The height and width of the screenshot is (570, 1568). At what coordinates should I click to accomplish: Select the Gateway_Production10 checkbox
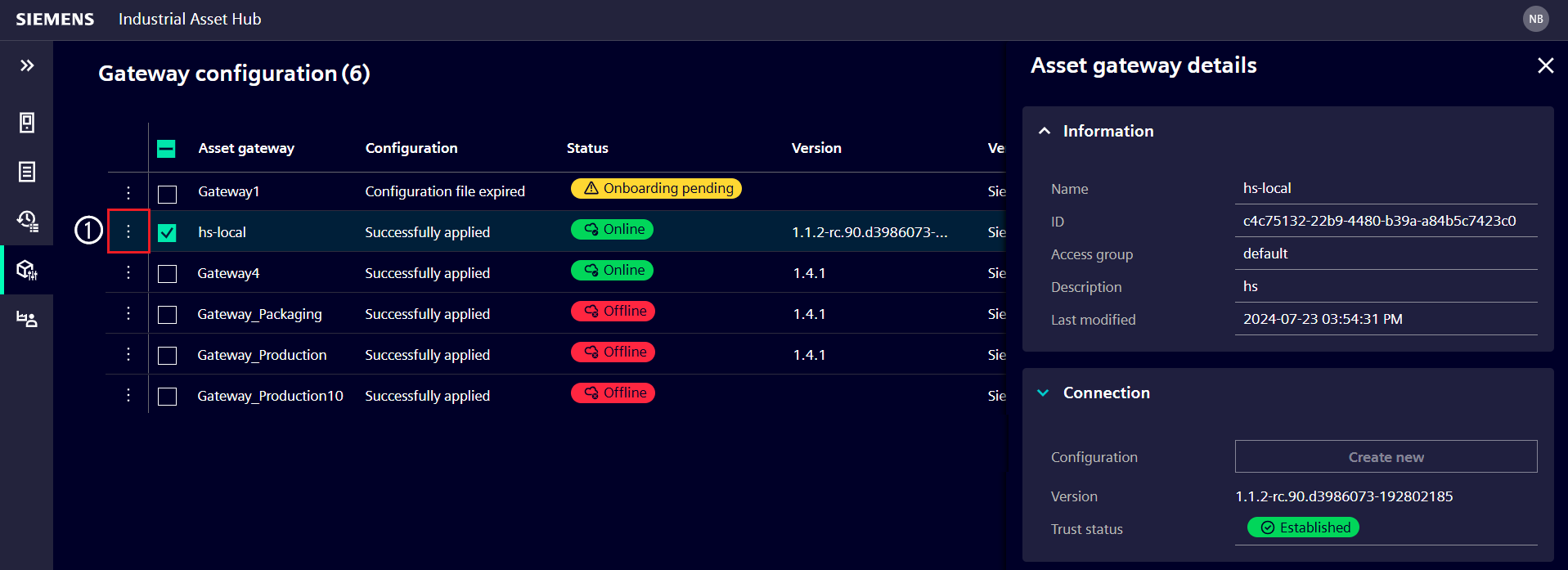(167, 397)
